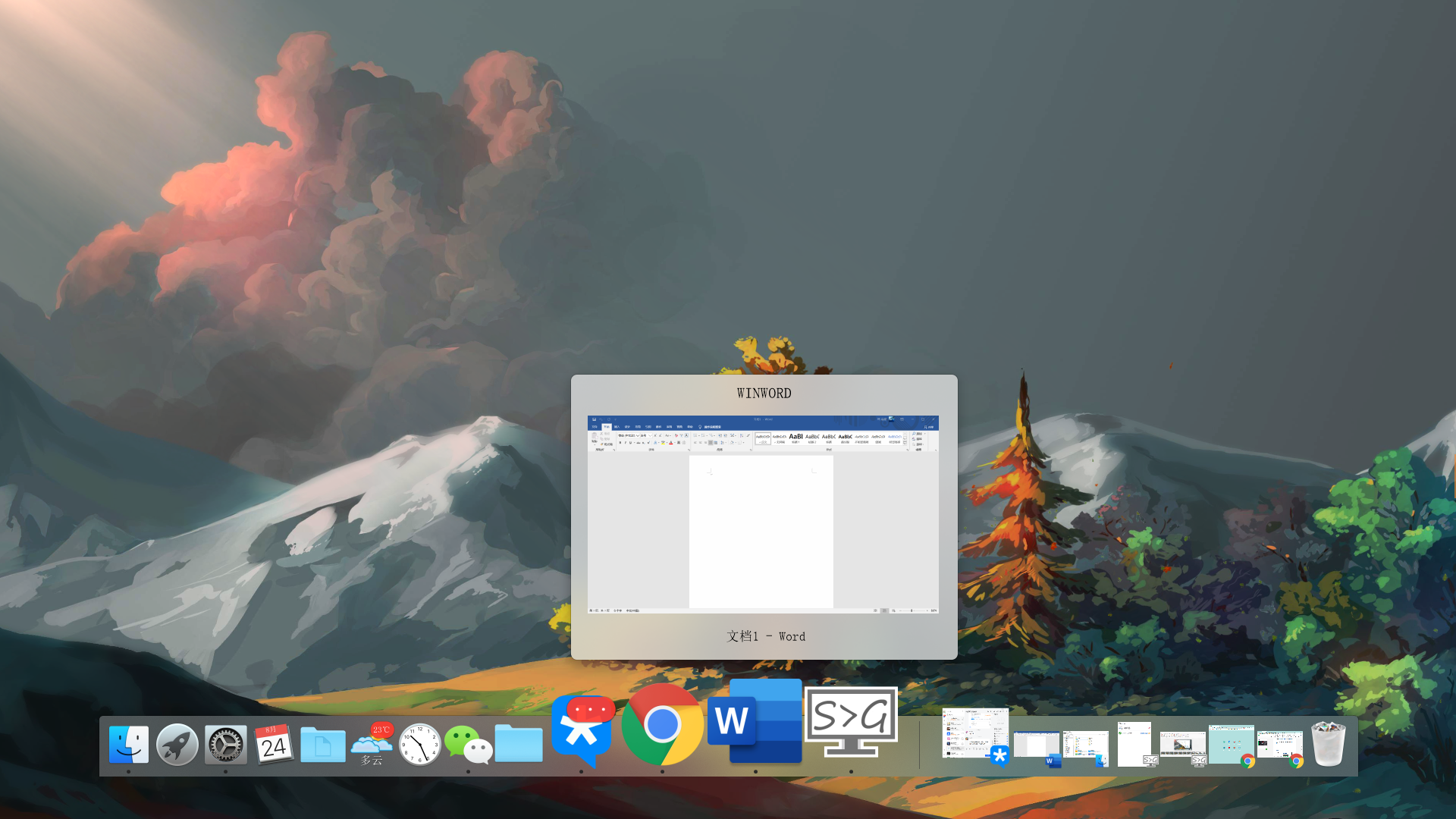Screen dimensions: 1456x819
Task: Click the Word icon in the dock
Action: pos(755,720)
